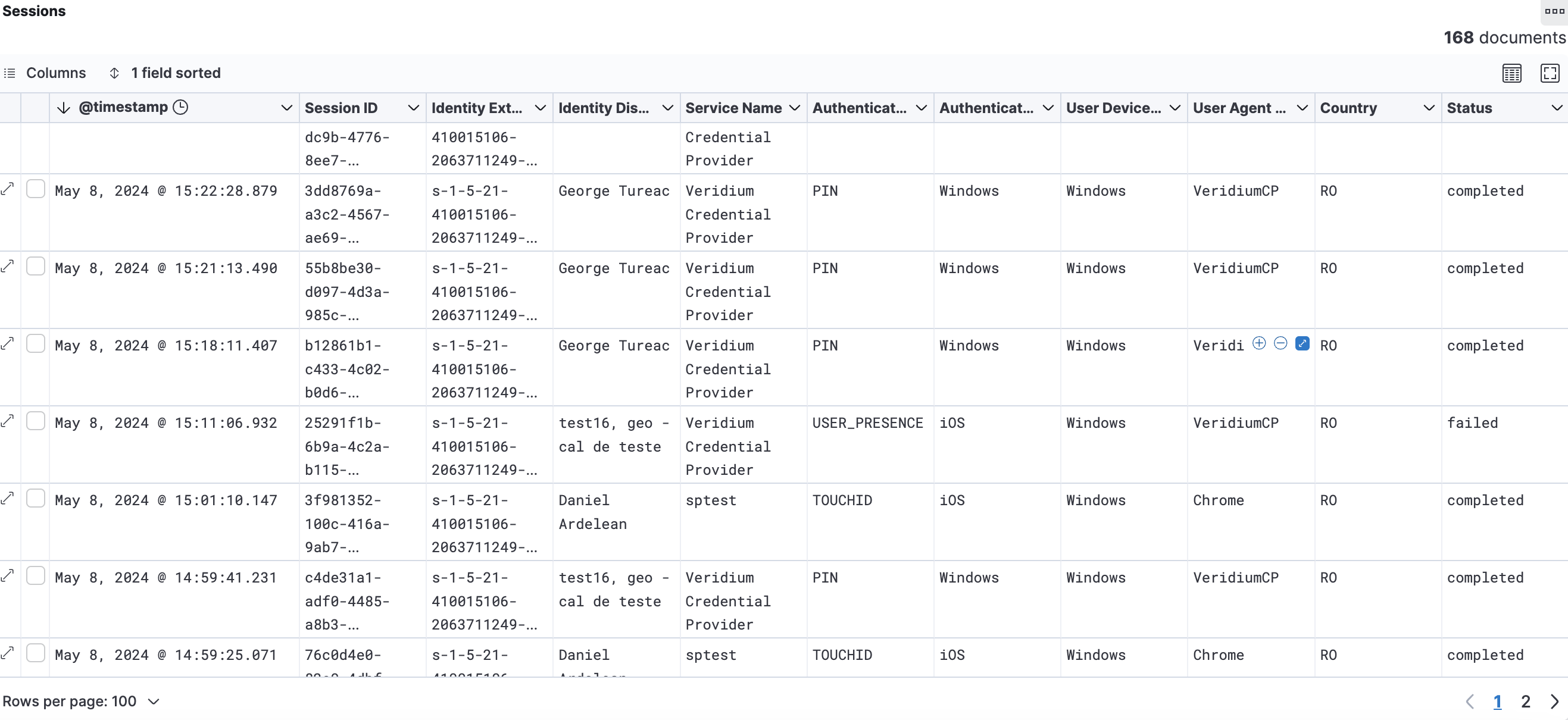Click filter-in plus icon on Veridi cell

tap(1259, 343)
